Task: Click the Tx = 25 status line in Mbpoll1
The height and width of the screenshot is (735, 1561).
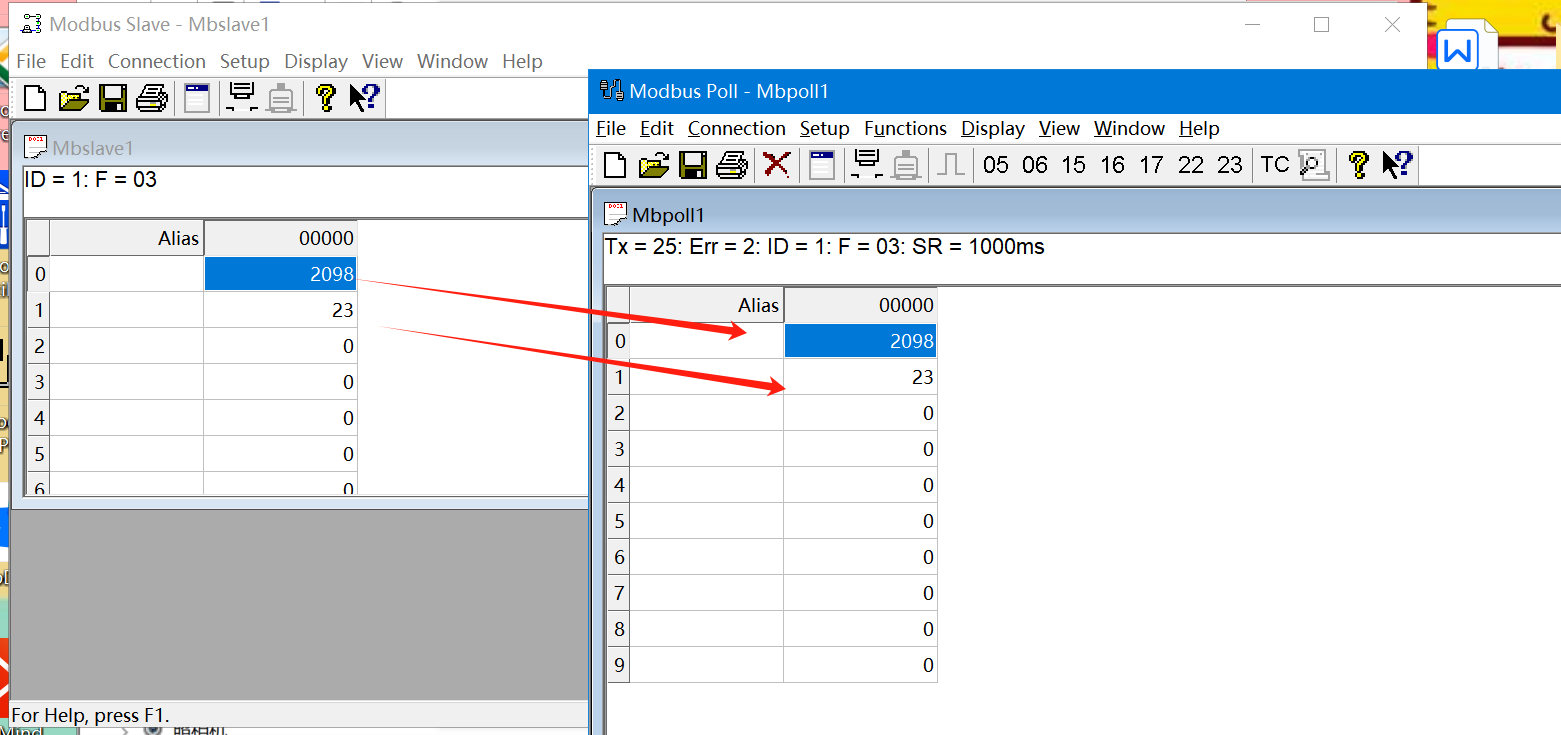Action: tap(825, 246)
